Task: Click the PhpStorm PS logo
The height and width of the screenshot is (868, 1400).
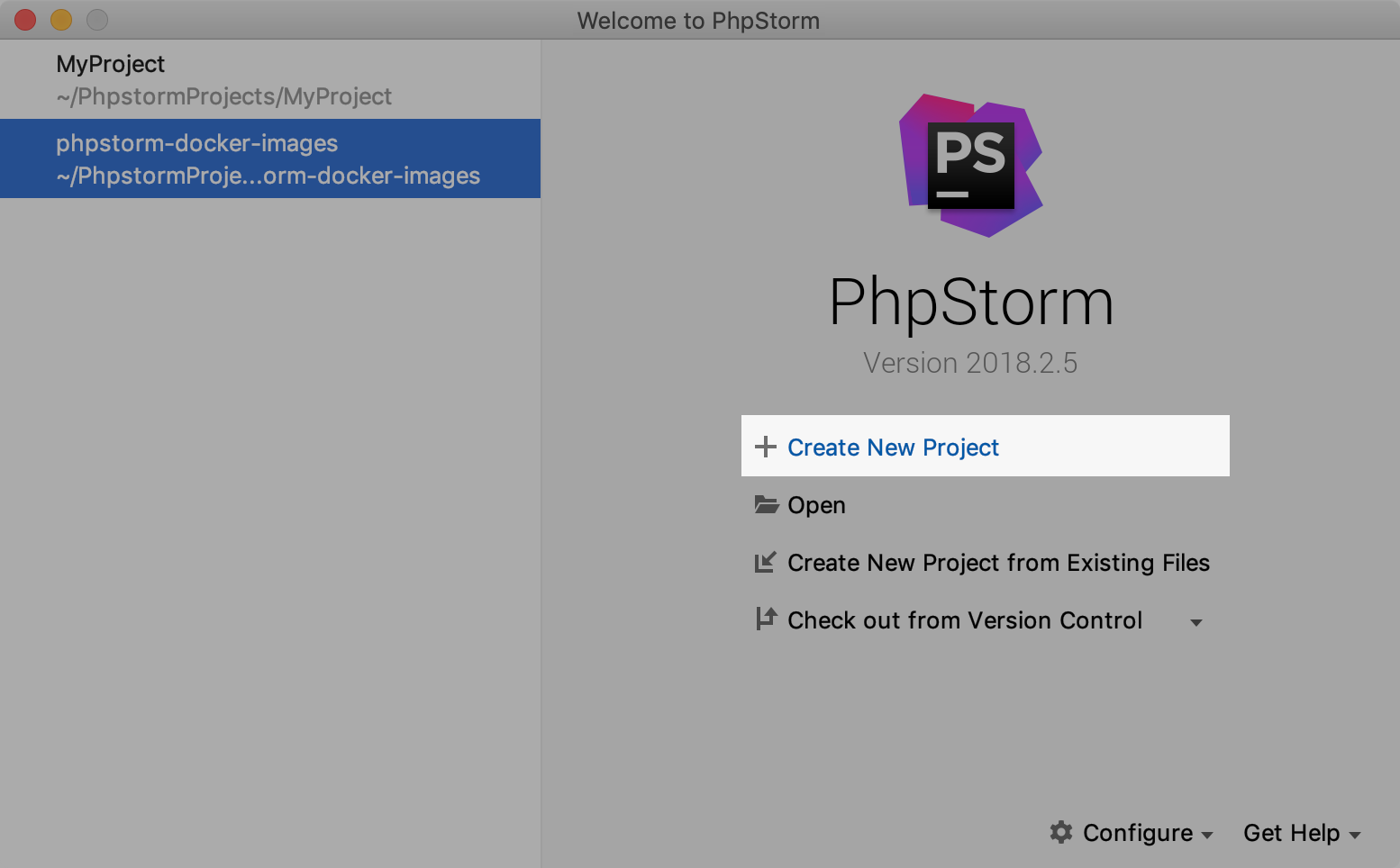Action: [x=971, y=166]
